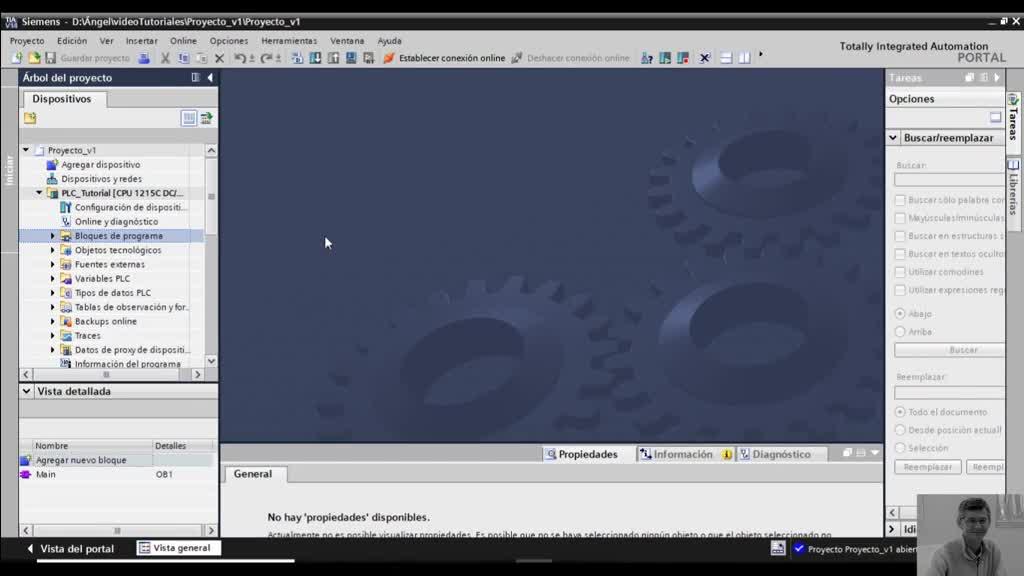Click the overview grid icon in project tree

(x=189, y=118)
